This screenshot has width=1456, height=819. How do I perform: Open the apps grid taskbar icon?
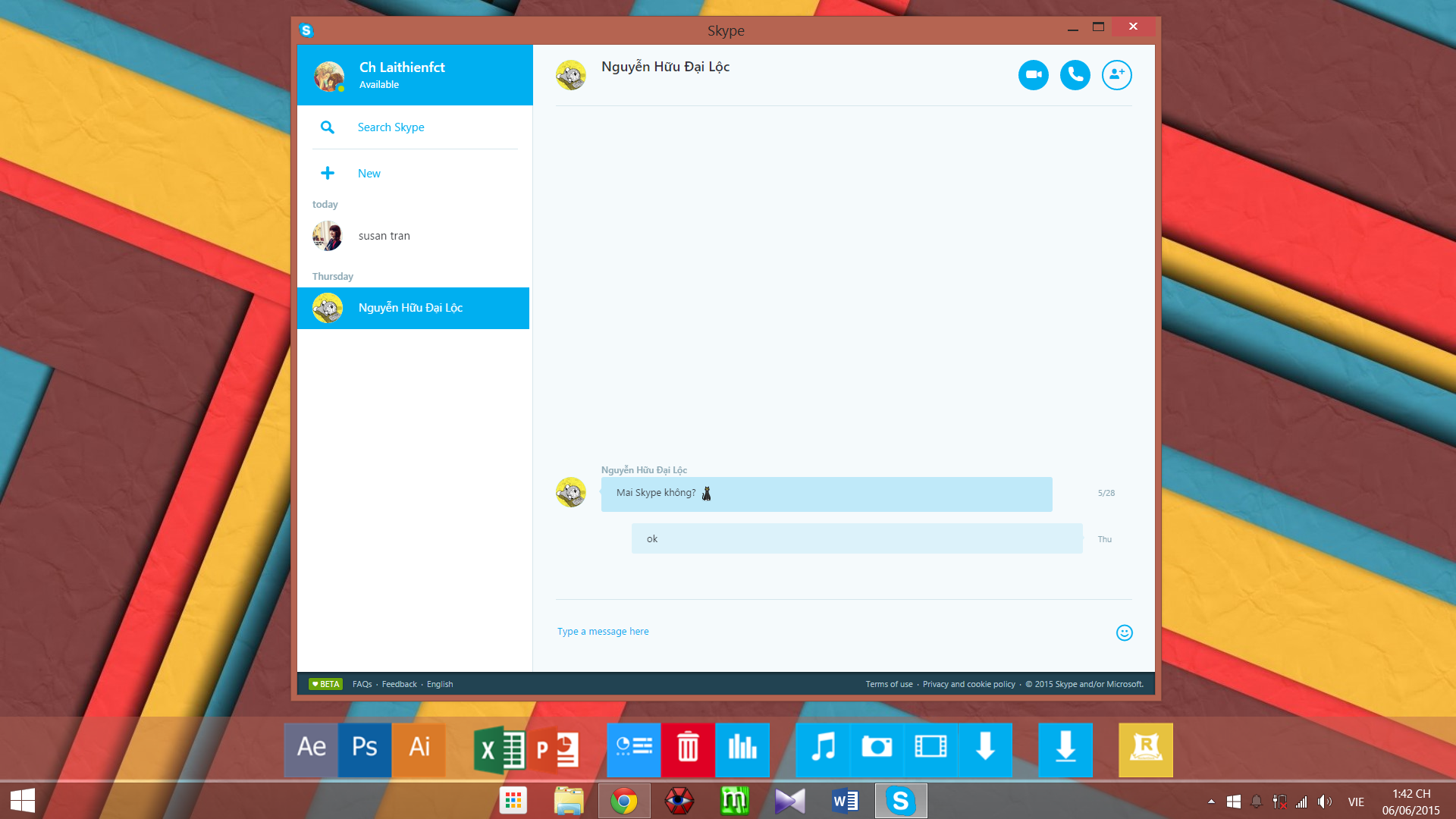[x=513, y=801]
